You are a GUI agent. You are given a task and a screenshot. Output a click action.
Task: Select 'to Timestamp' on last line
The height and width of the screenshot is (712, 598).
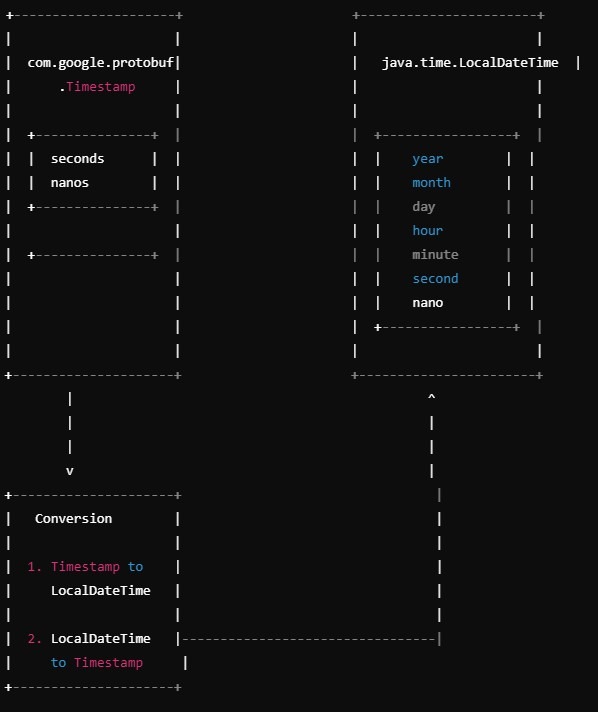pos(97,663)
